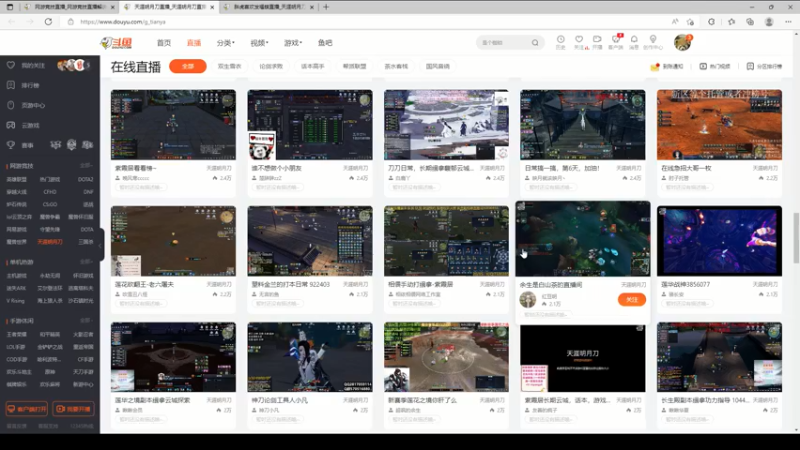800x450 pixels.
Task: Open the notification envelope link
Action: click(x=667, y=66)
